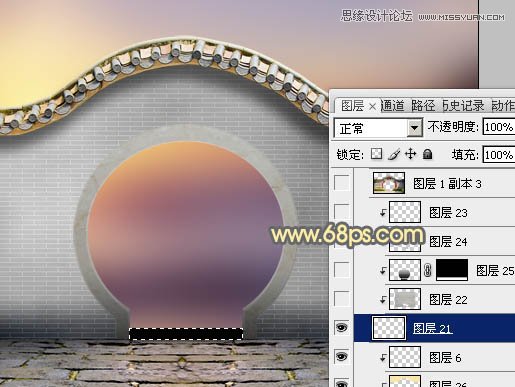
Task: Click the 图层 1 副本 3 layer name
Action: [x=447, y=184]
